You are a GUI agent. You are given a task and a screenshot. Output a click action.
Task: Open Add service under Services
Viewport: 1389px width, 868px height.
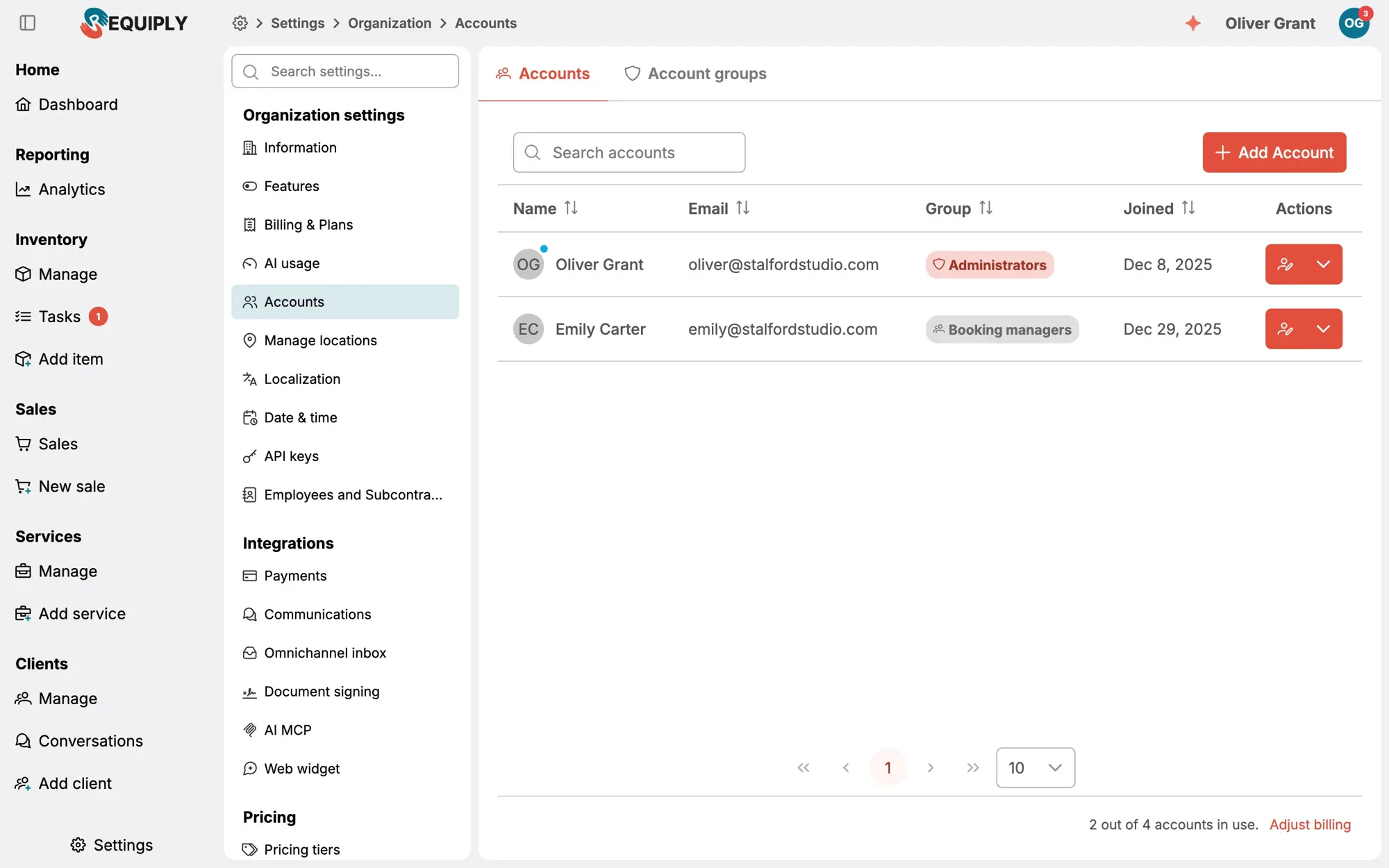pyautogui.click(x=70, y=613)
